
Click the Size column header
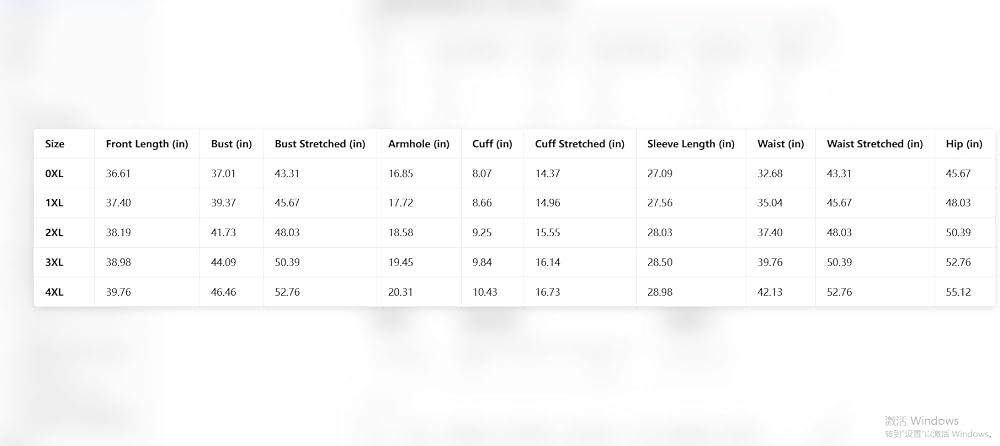tap(55, 144)
